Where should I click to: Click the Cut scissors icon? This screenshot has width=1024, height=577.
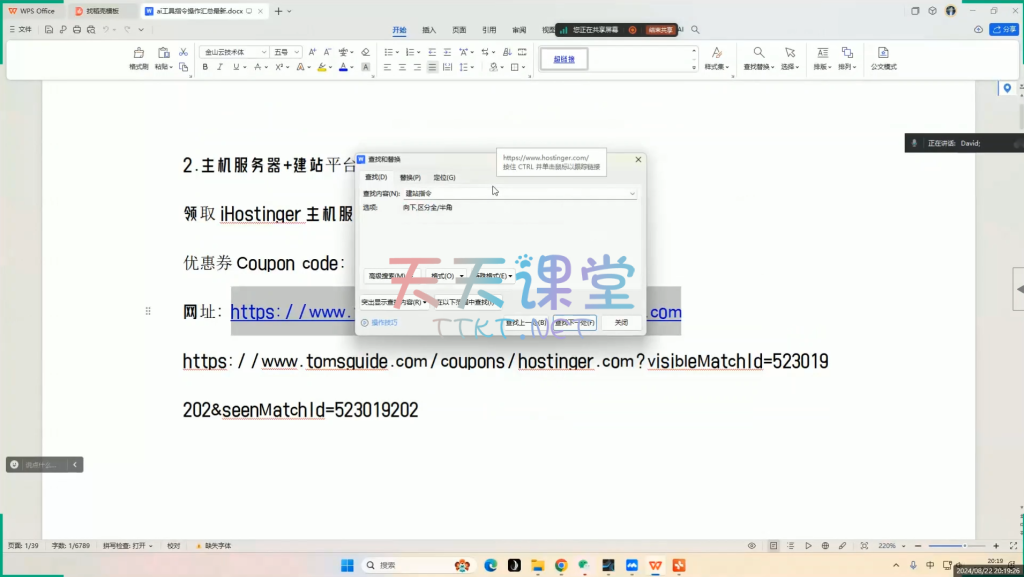183,51
